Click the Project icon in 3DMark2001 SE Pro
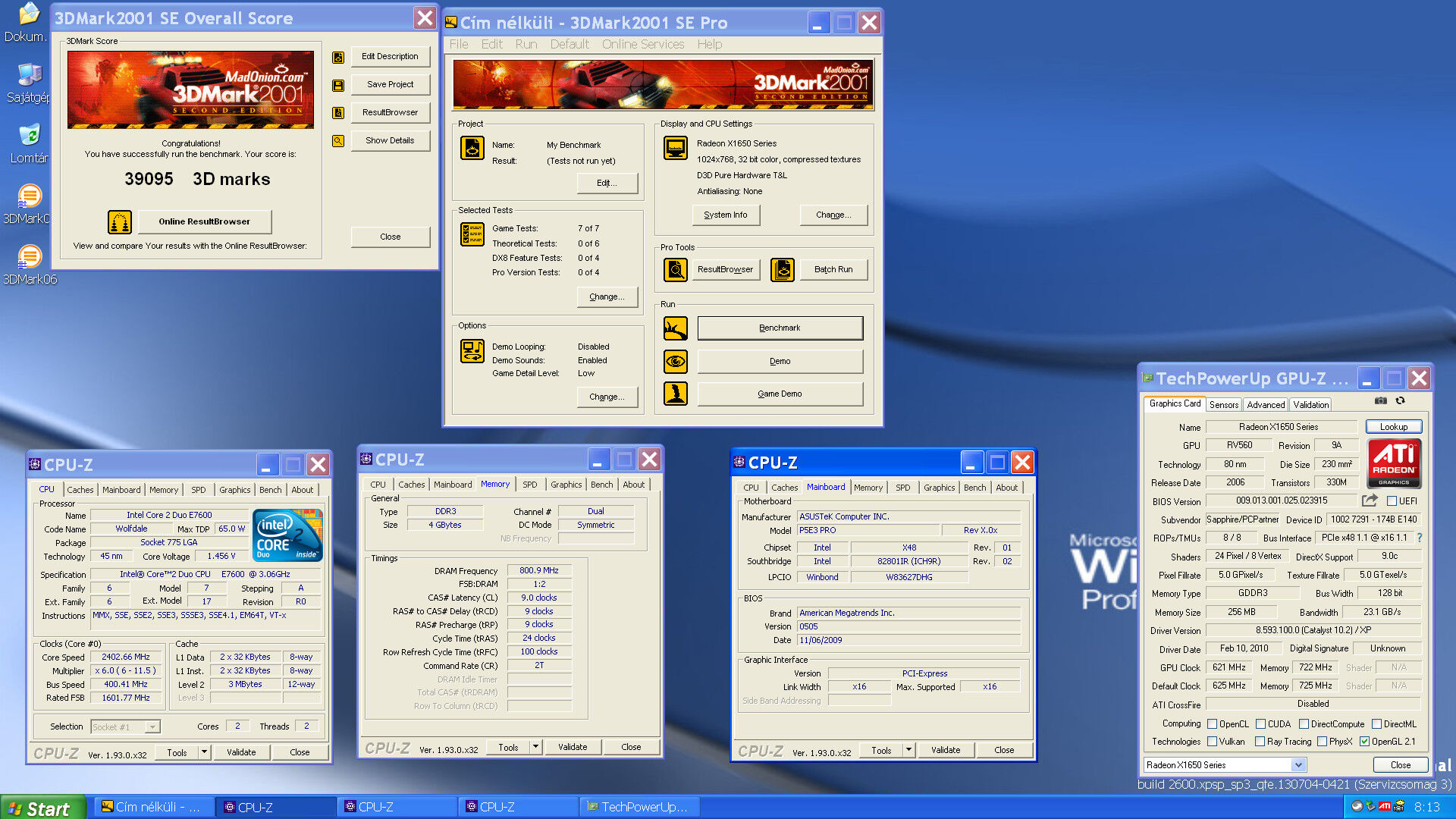The height and width of the screenshot is (819, 1456). (x=472, y=148)
